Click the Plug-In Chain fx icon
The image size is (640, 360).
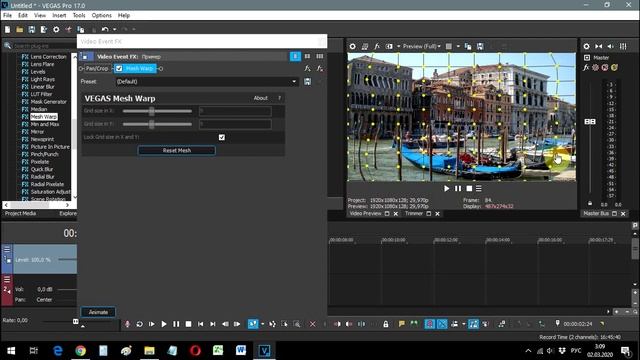[x=307, y=69]
